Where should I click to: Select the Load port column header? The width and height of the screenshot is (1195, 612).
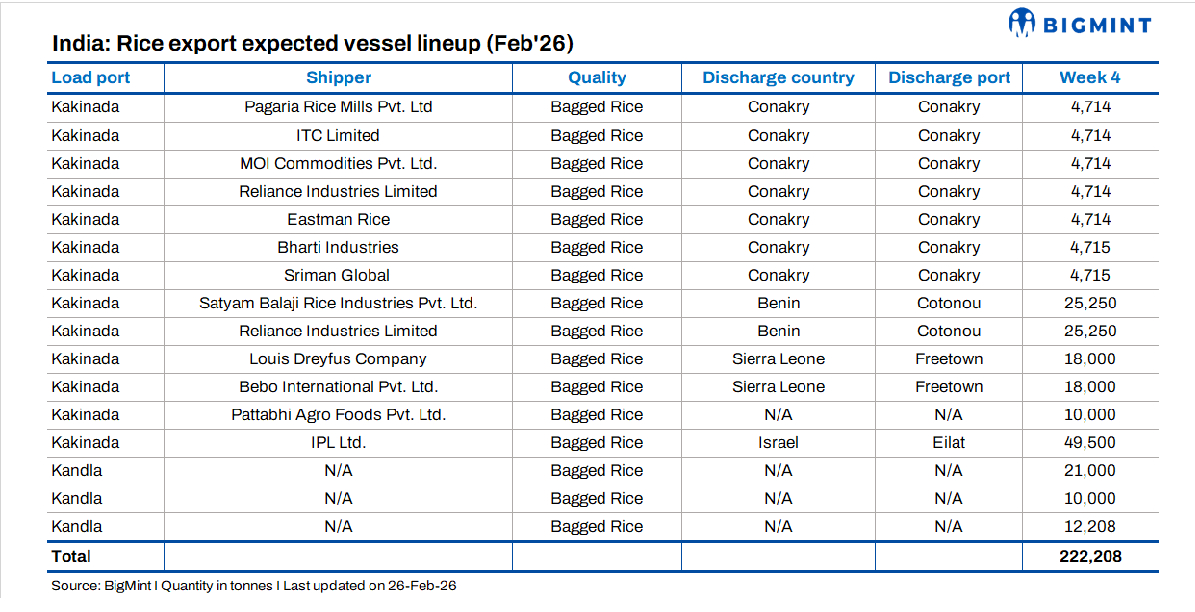(x=91, y=78)
